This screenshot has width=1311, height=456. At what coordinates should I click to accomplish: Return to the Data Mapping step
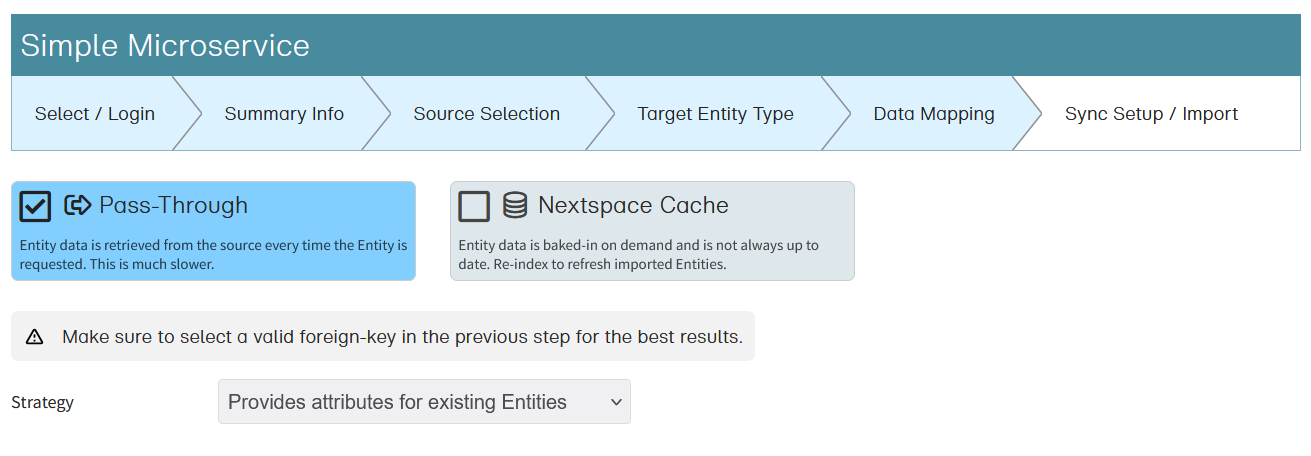click(x=933, y=114)
